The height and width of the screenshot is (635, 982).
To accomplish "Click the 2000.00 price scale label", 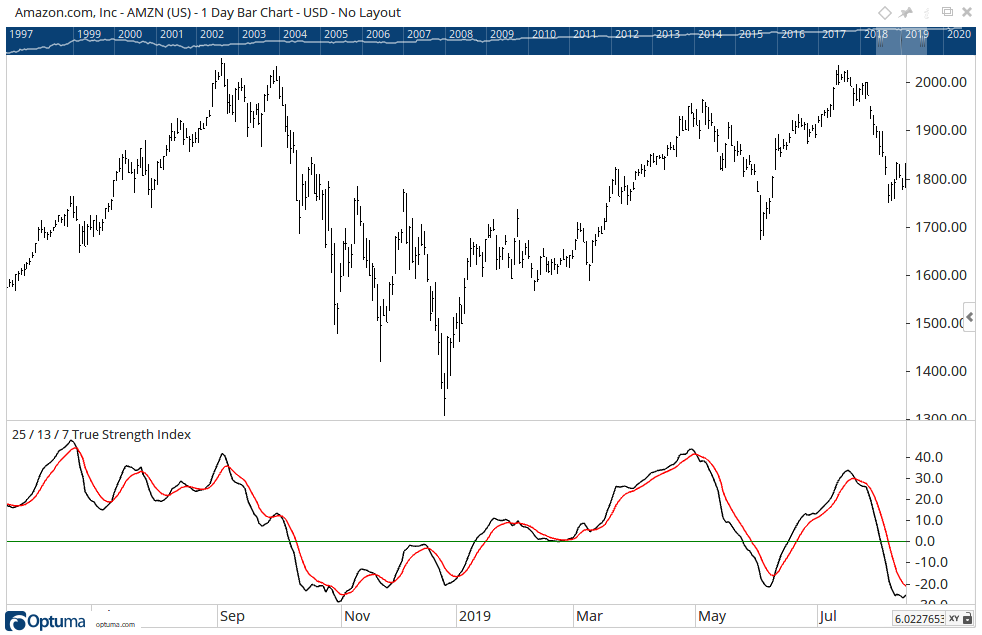I will [941, 82].
